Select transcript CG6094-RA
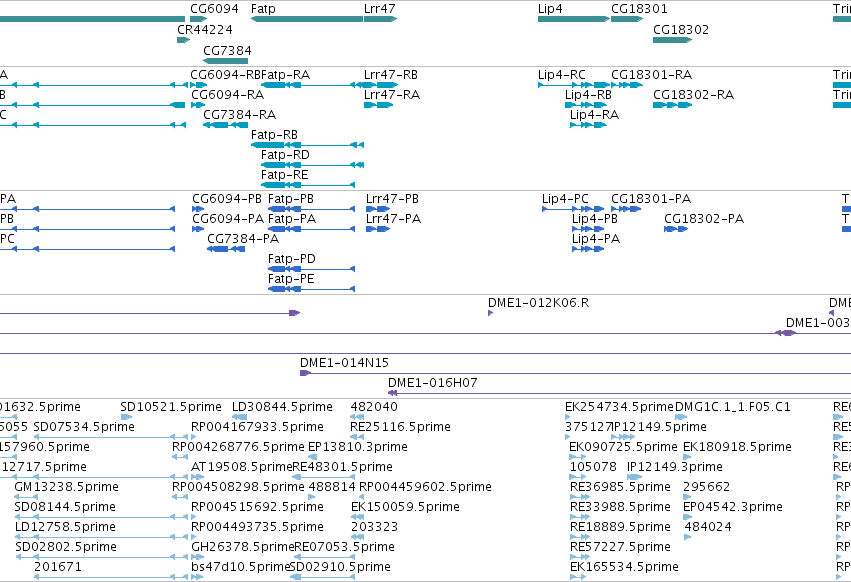851x582 pixels. (x=227, y=95)
